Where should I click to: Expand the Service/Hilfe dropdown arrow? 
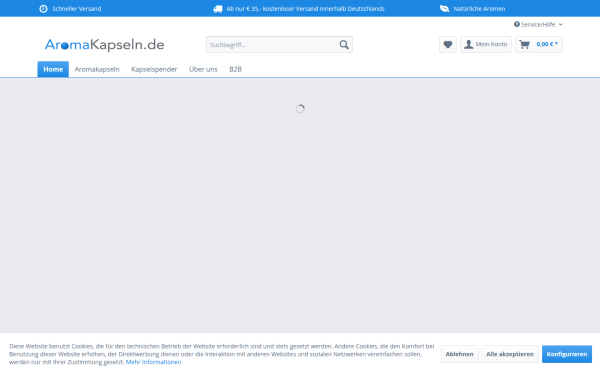click(x=561, y=24)
